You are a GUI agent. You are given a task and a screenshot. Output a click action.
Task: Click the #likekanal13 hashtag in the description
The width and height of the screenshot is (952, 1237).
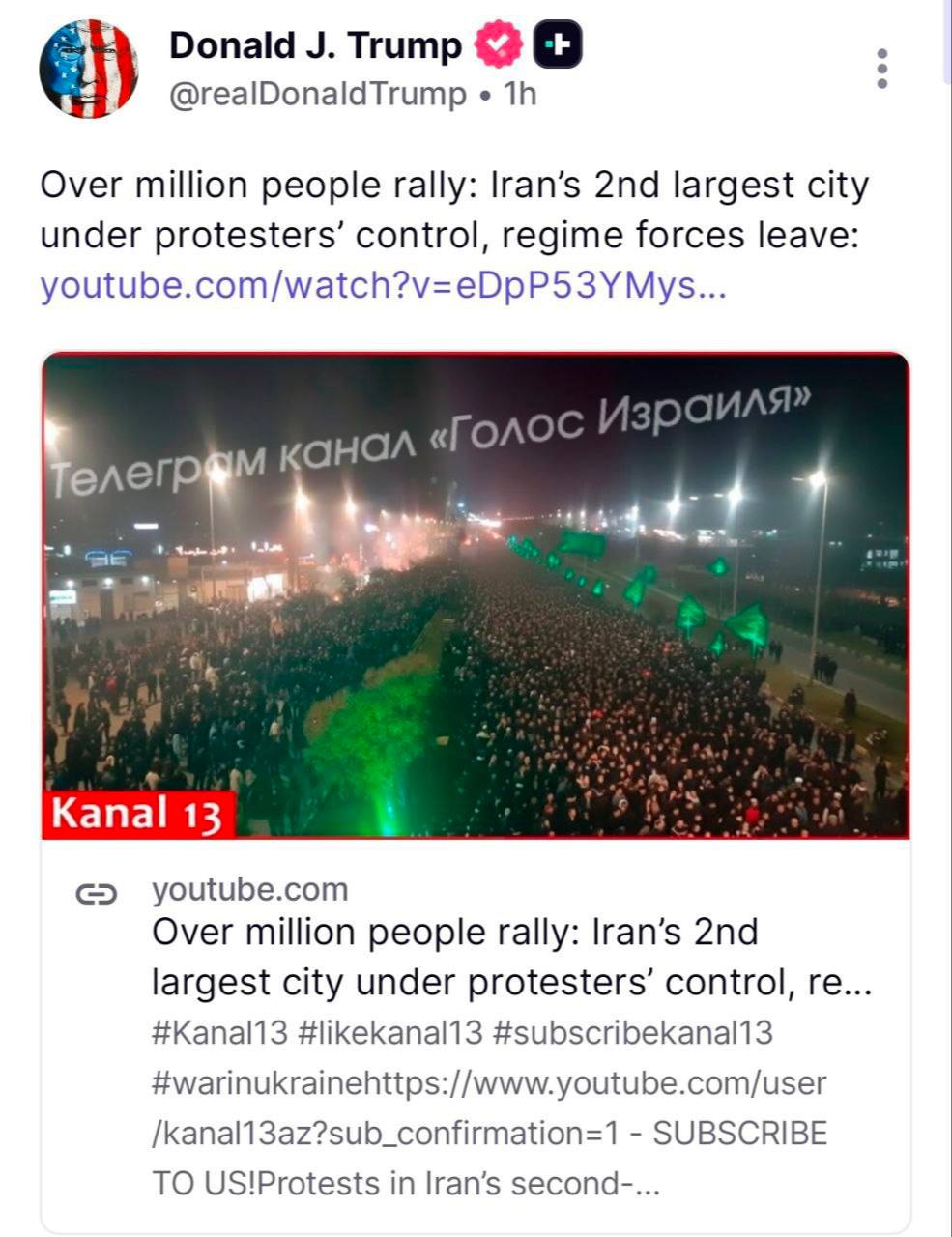[390, 1032]
